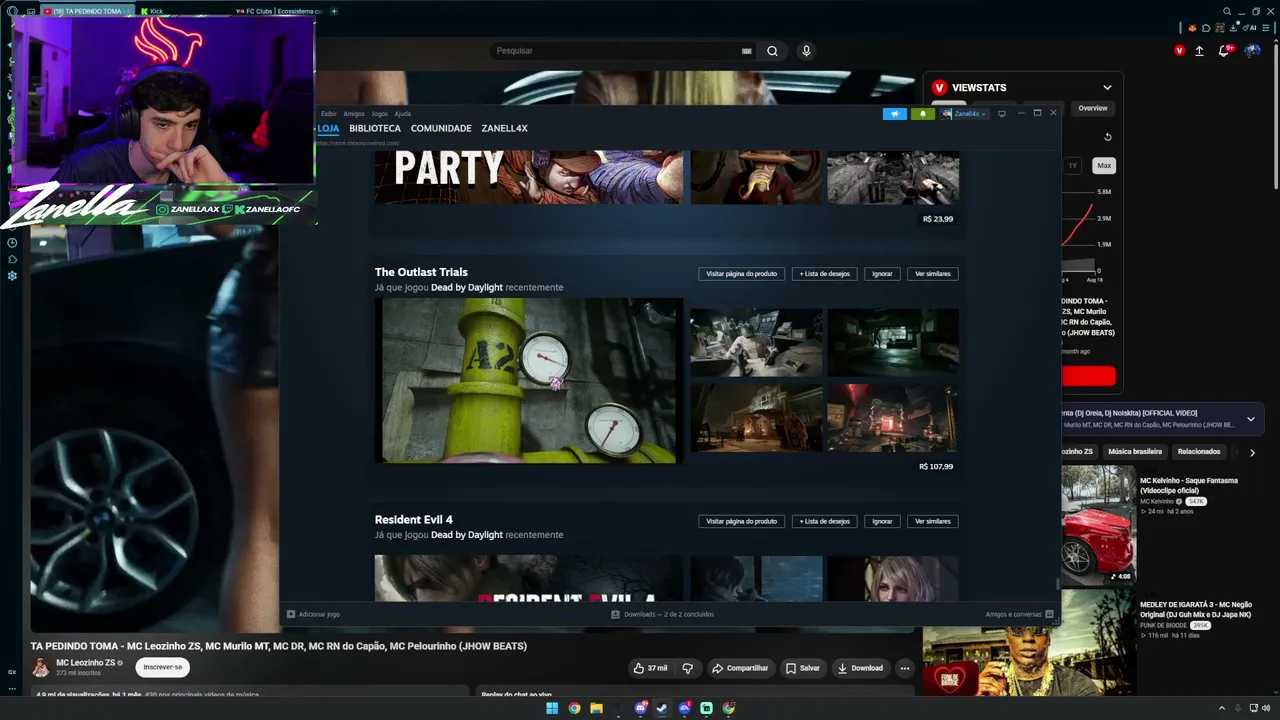Open MC Leozinho ZS channel name
This screenshot has width=1280, height=720.
(86, 662)
